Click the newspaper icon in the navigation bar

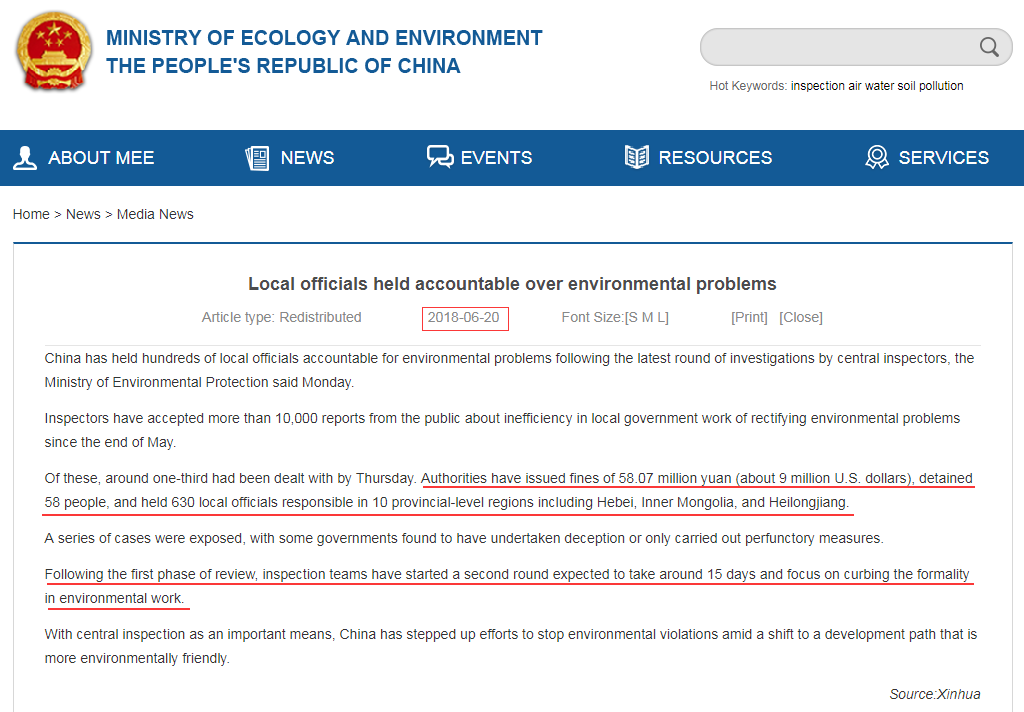point(257,158)
